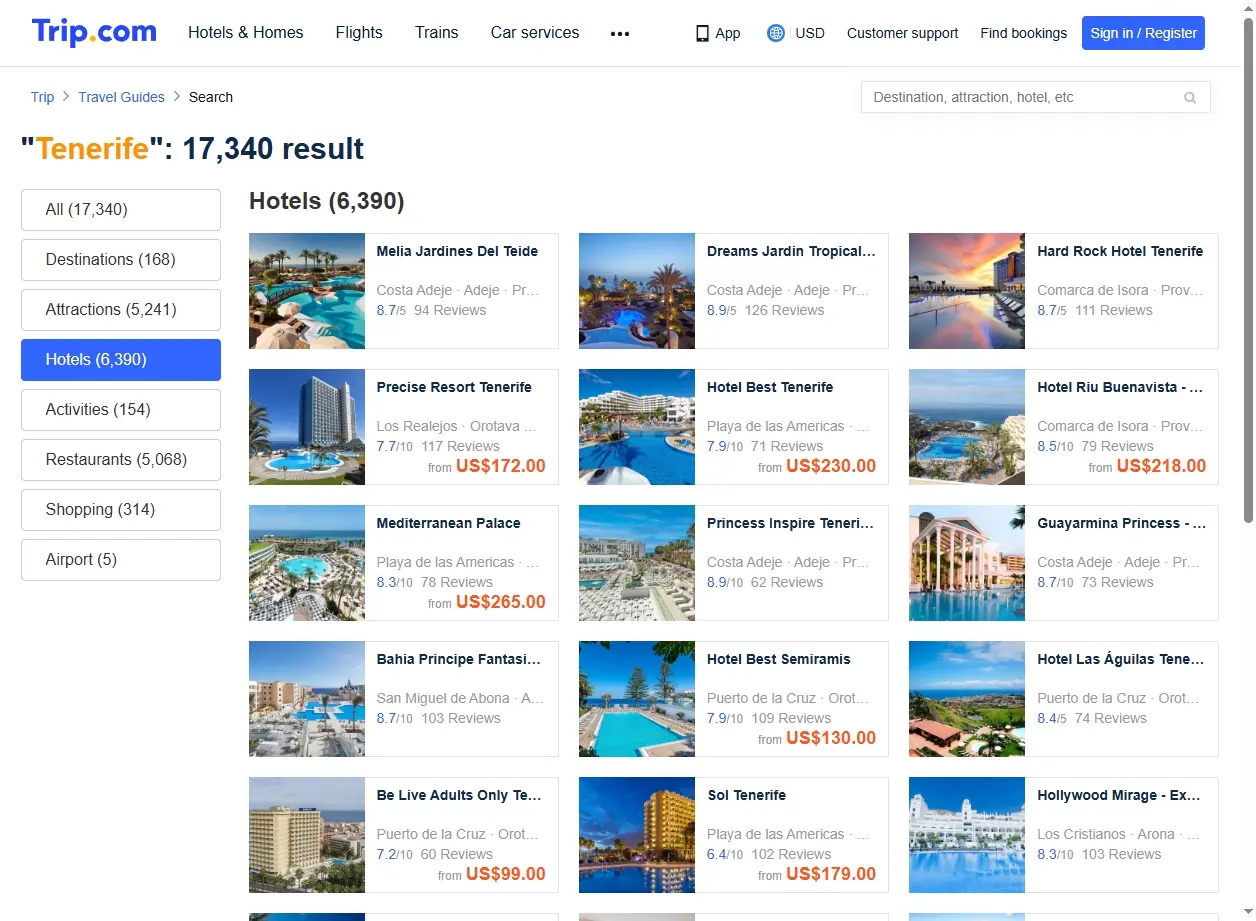Viewport: 1256px width, 921px height.
Task: Click Hard Rock Hotel Tenerife title
Action: click(x=1120, y=251)
